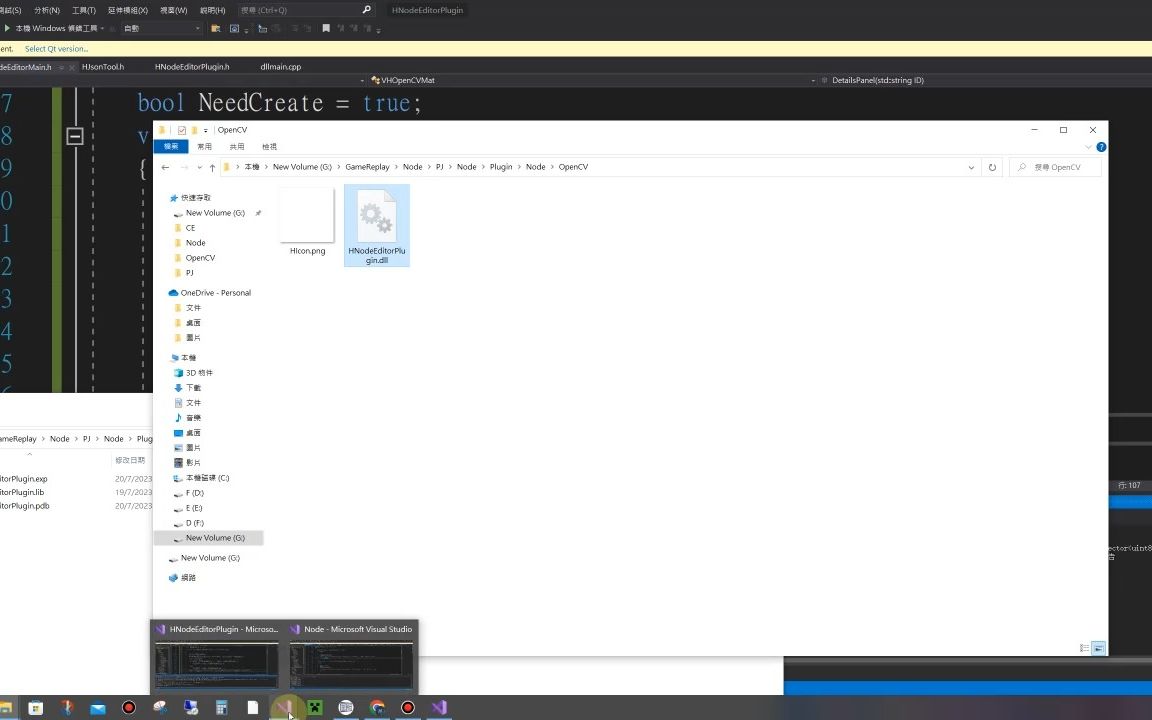The image size is (1152, 720).
Task: Open the 共用 ribbon tab
Action: [x=237, y=146]
